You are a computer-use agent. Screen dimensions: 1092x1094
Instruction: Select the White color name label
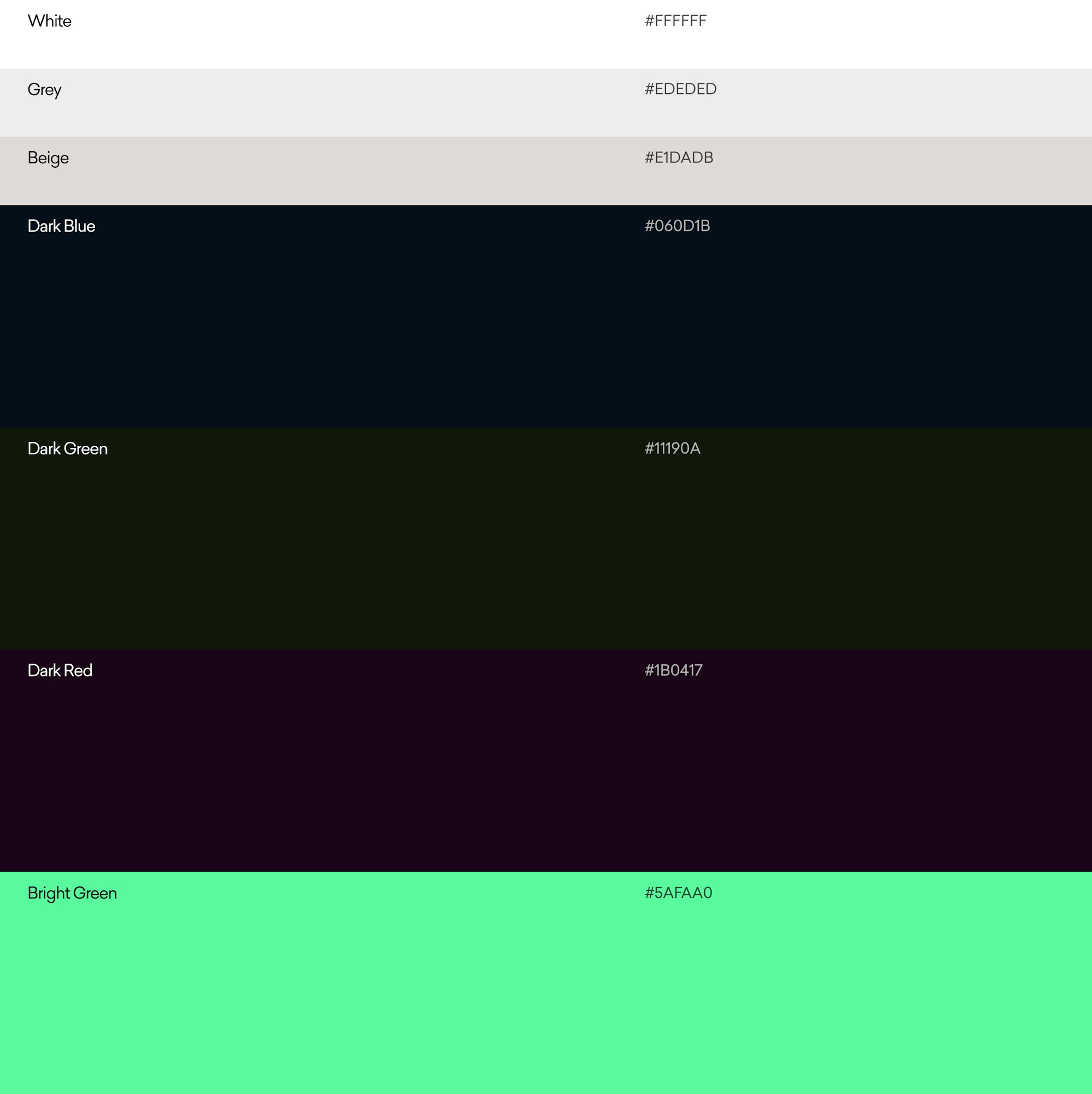(x=49, y=21)
